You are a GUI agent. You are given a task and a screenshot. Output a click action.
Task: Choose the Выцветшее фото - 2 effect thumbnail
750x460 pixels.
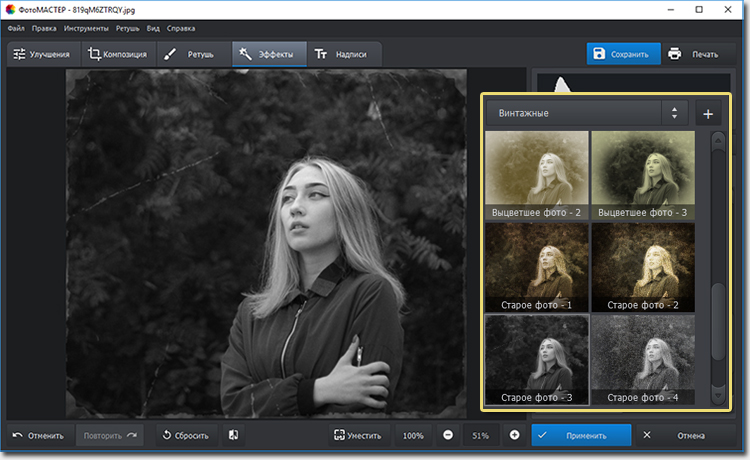click(x=537, y=174)
